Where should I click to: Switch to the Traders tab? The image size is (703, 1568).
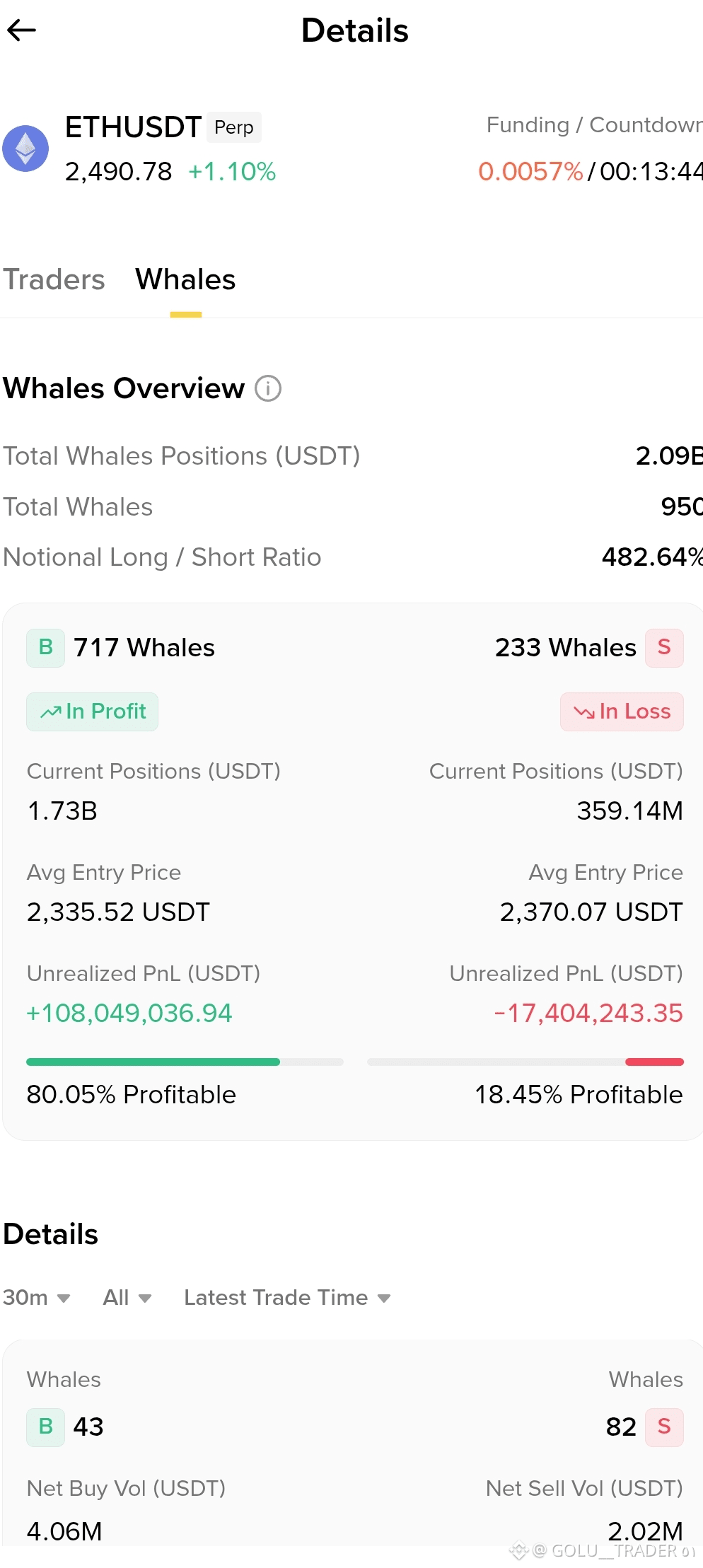pos(54,279)
